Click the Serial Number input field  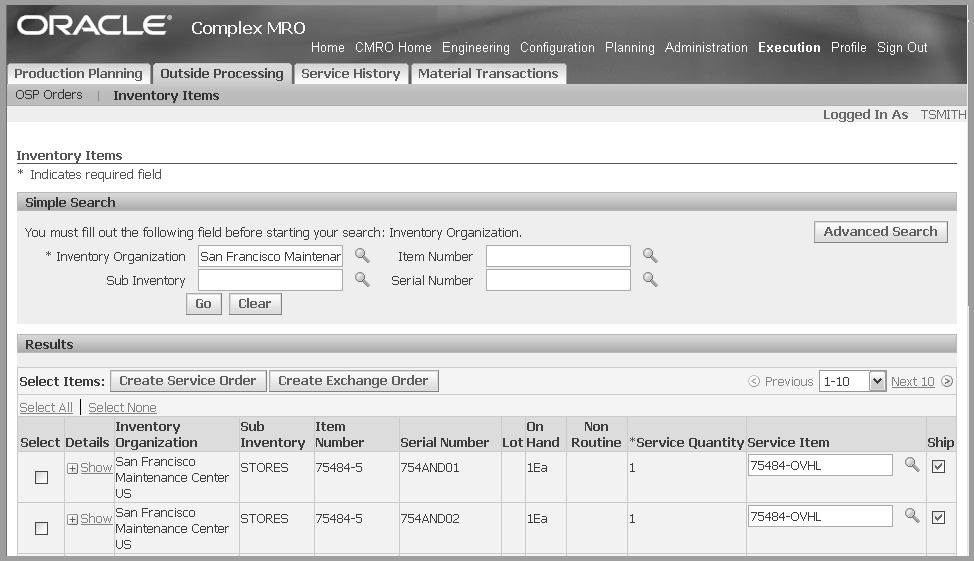click(558, 280)
